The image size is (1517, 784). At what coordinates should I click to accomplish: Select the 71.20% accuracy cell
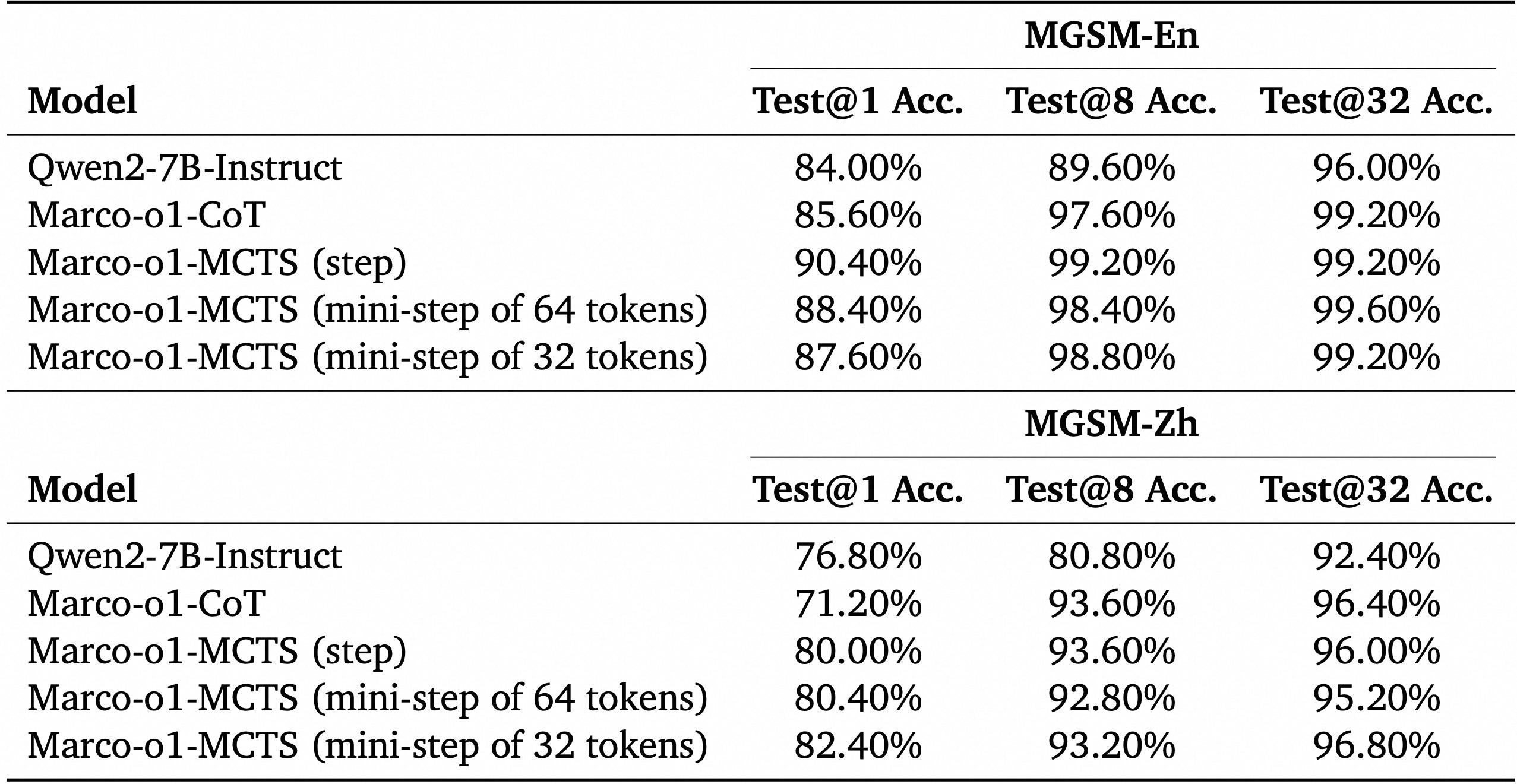858,603
